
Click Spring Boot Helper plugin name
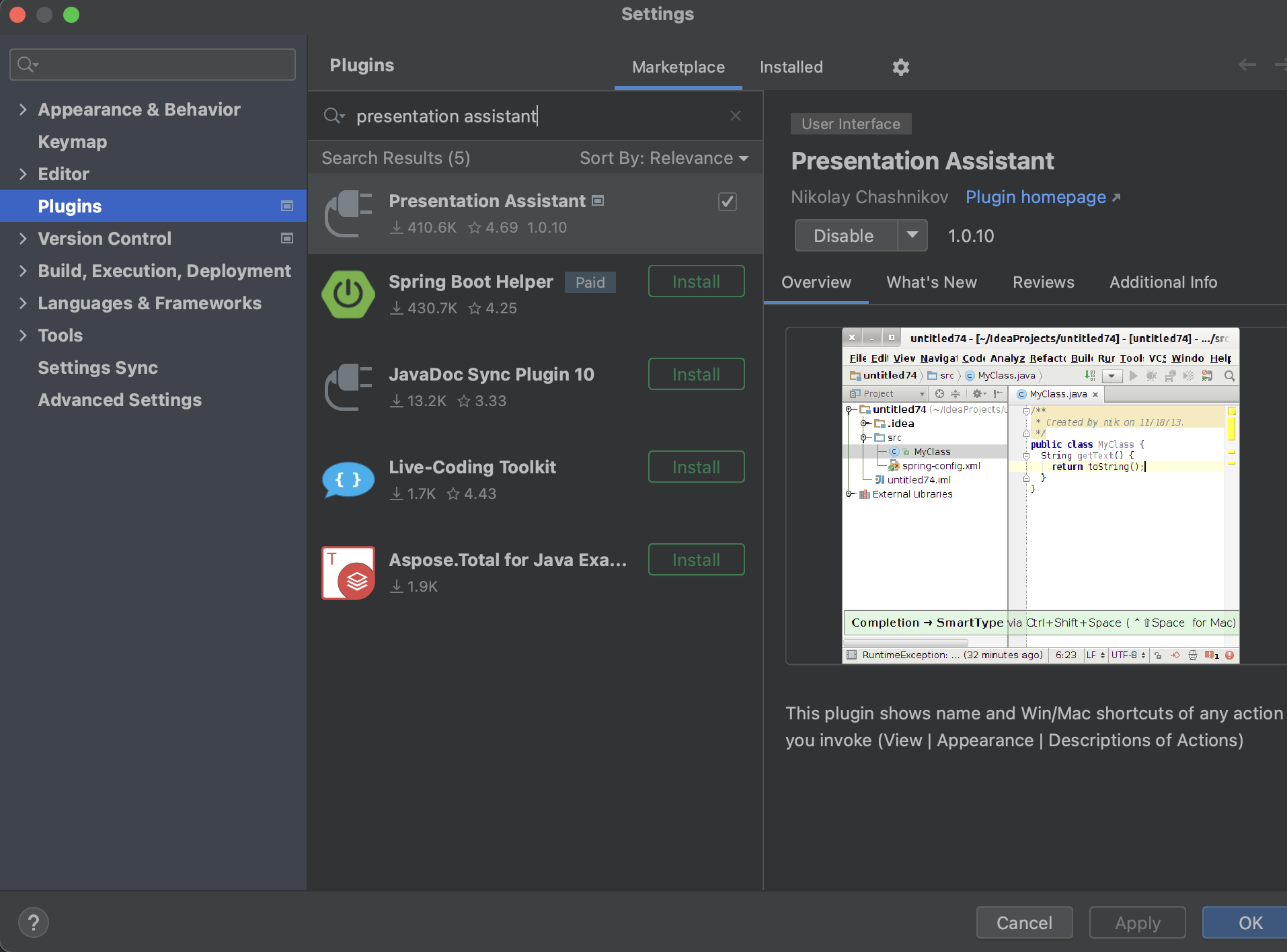[x=471, y=281]
